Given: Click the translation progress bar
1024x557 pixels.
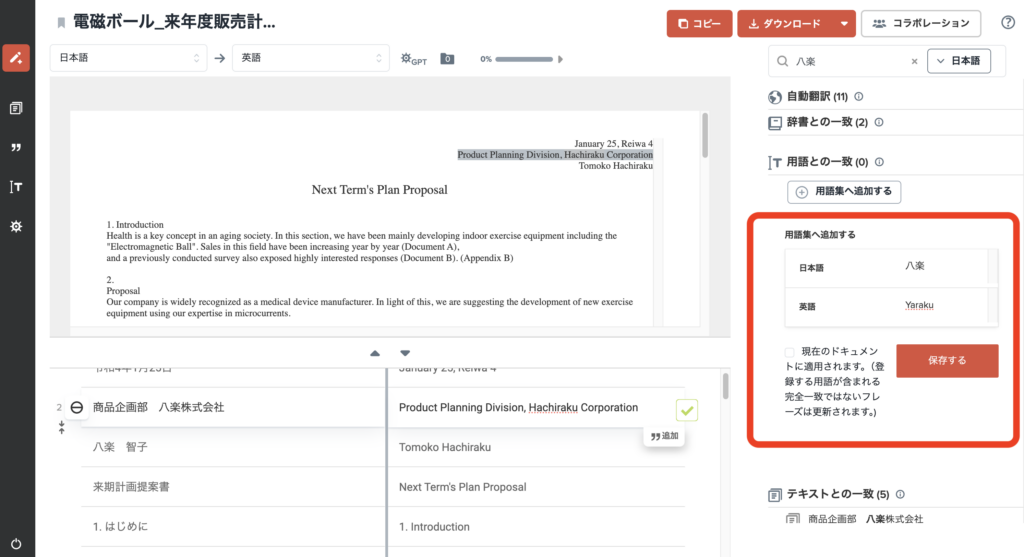Looking at the screenshot, I should pos(524,59).
